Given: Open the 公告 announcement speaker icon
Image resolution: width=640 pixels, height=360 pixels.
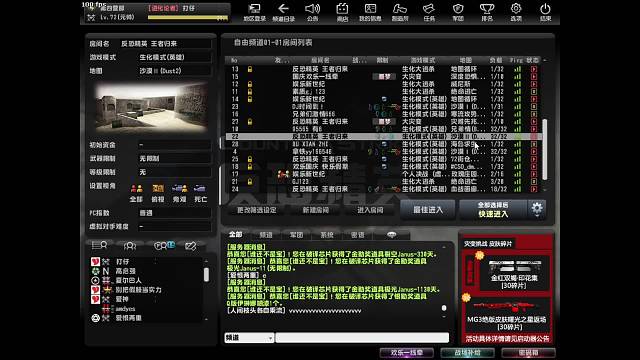Looking at the screenshot, I should [x=313, y=12].
